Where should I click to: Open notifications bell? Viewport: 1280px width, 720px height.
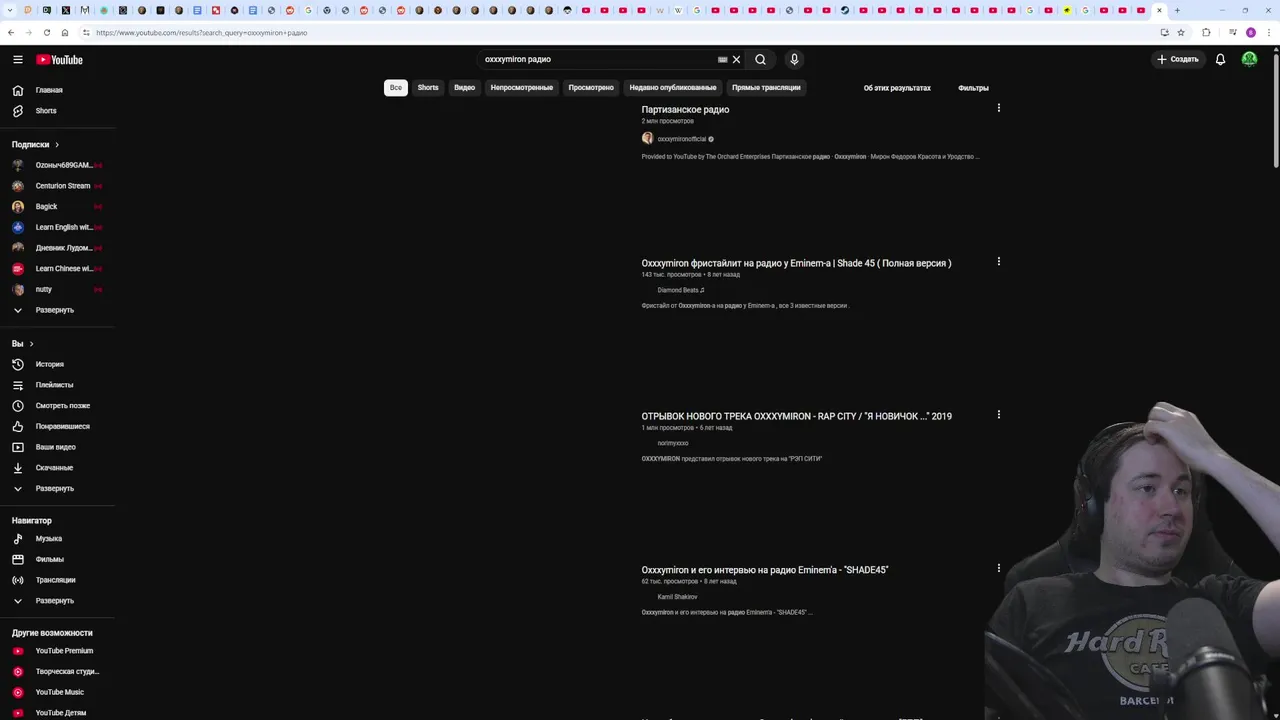point(1220,59)
